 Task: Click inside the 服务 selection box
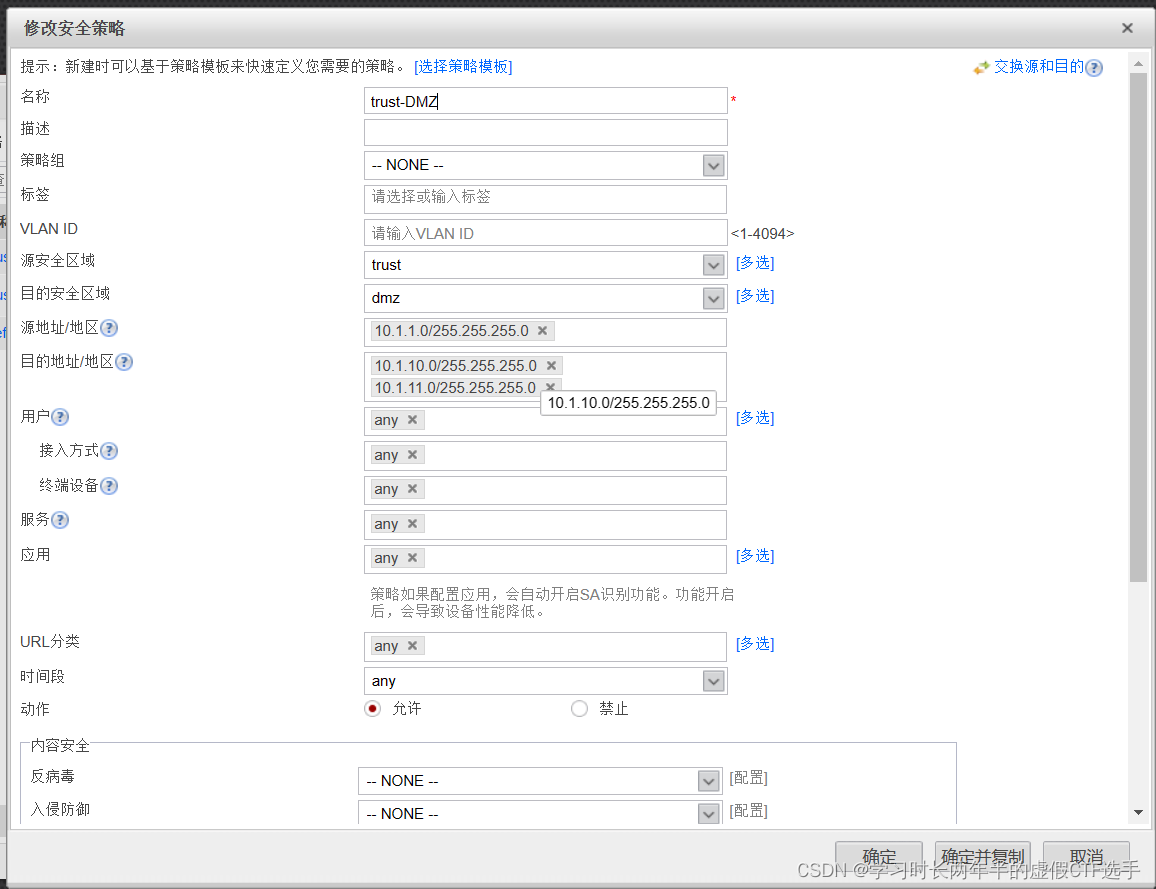(x=546, y=525)
